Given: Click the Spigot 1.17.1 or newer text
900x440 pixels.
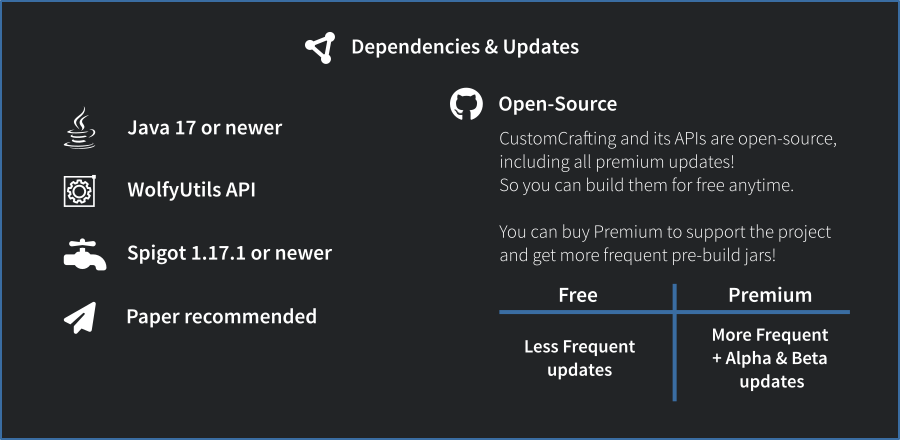Looking at the screenshot, I should click(229, 253).
